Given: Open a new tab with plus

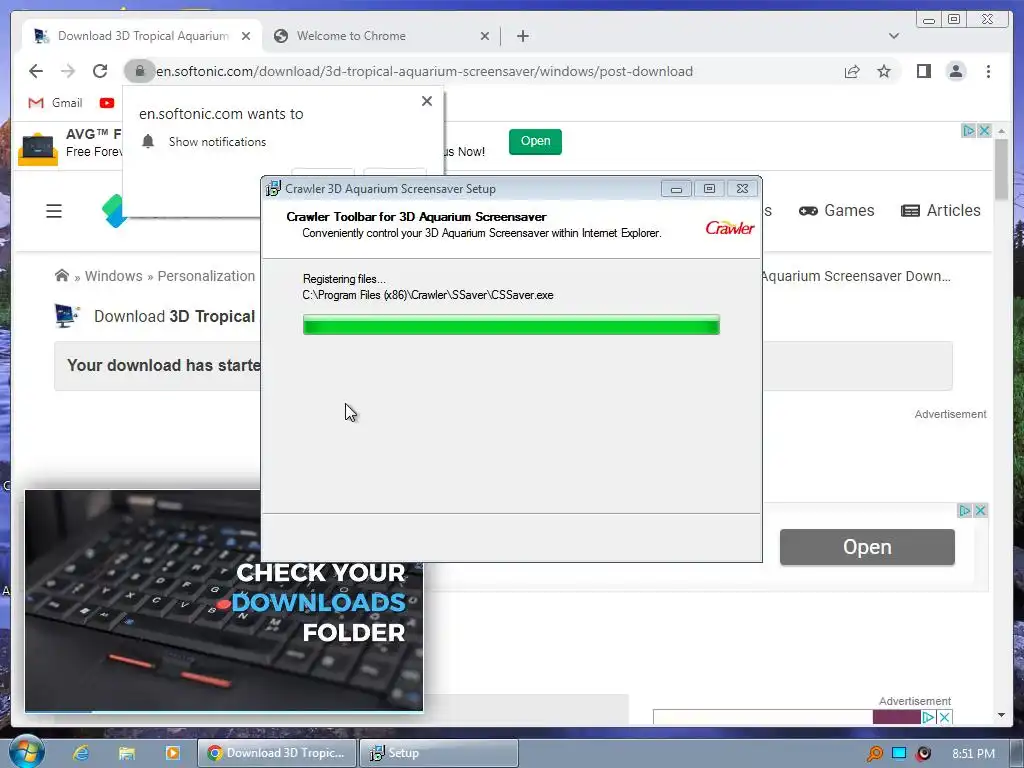Looking at the screenshot, I should [x=522, y=36].
